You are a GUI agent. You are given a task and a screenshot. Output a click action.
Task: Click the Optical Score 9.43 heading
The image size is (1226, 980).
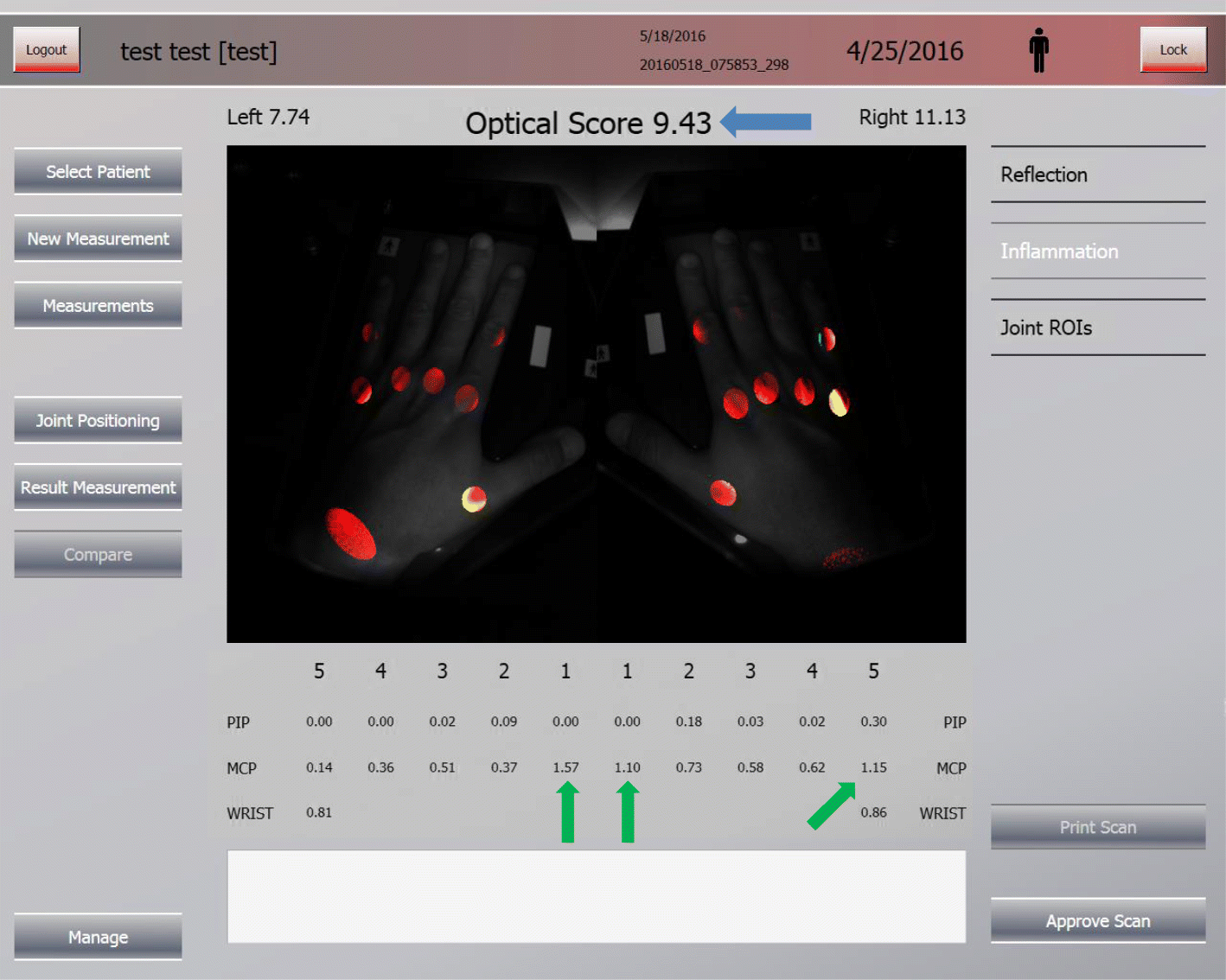coord(588,123)
